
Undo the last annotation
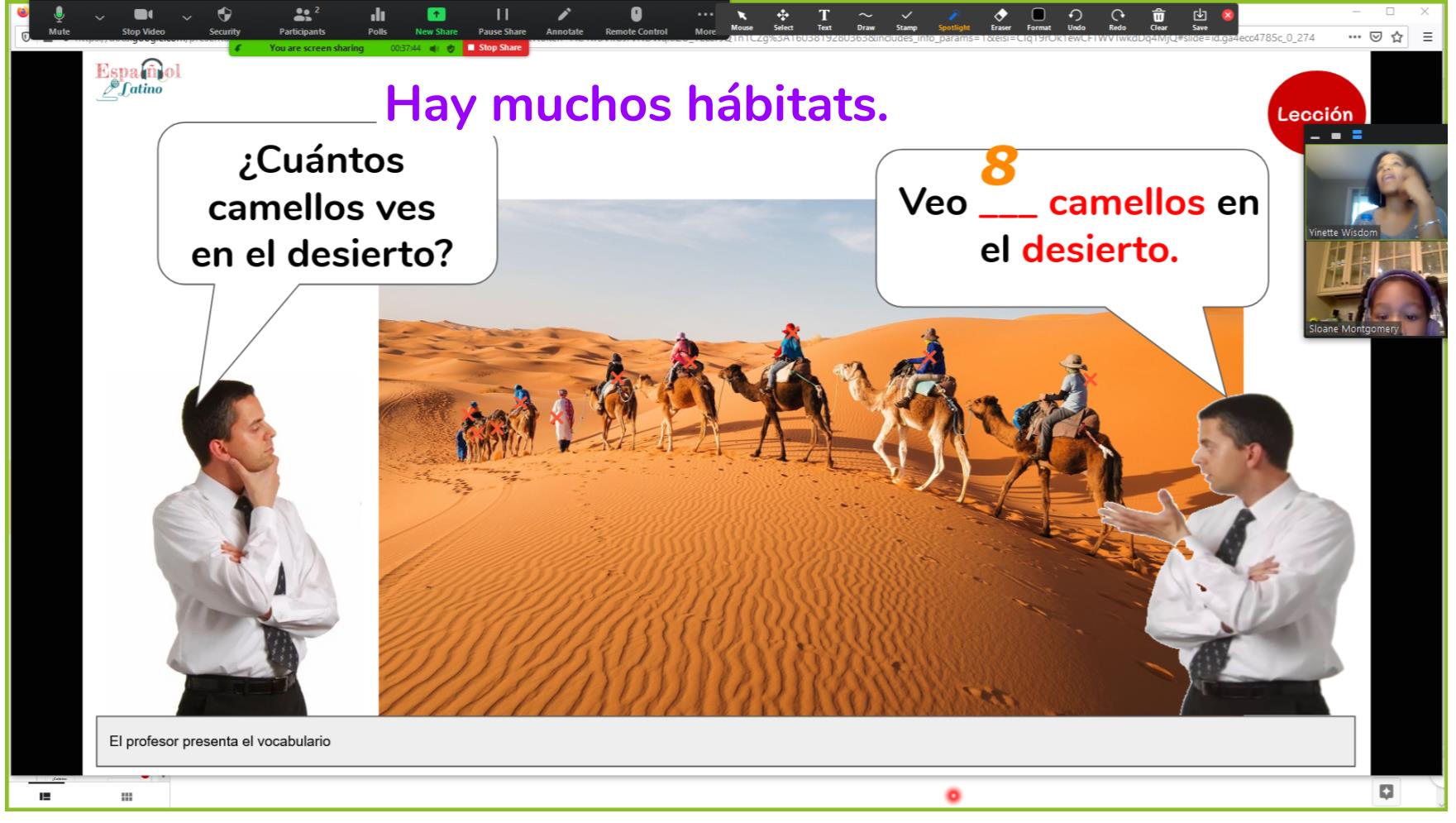(1076, 19)
